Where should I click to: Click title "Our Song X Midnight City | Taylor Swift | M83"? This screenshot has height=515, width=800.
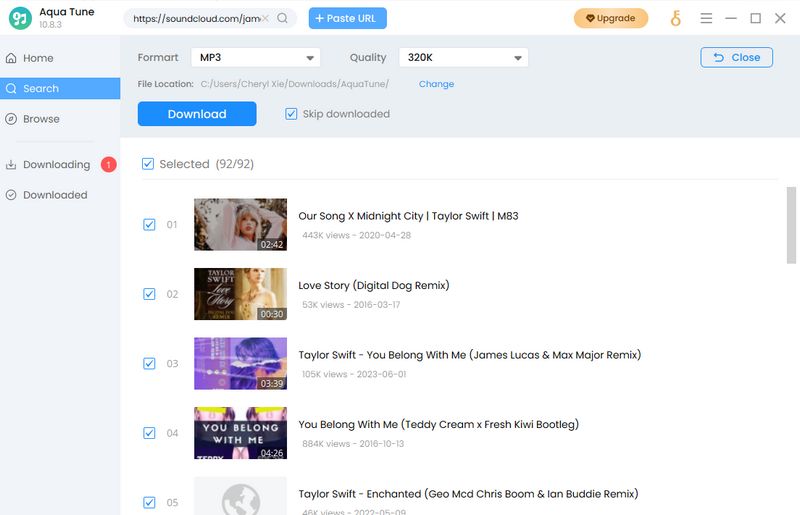pyautogui.click(x=408, y=216)
